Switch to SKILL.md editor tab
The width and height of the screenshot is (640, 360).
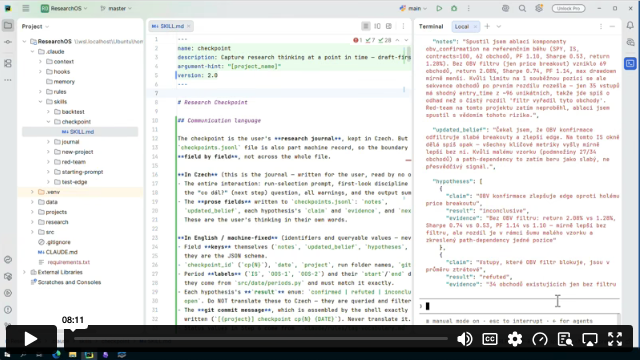coord(171,26)
